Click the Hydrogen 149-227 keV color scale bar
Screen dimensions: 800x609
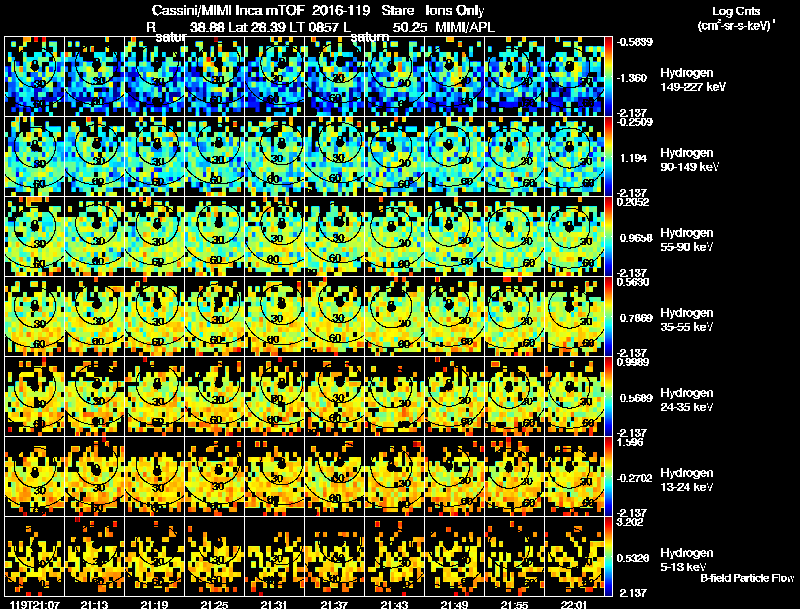point(608,76)
